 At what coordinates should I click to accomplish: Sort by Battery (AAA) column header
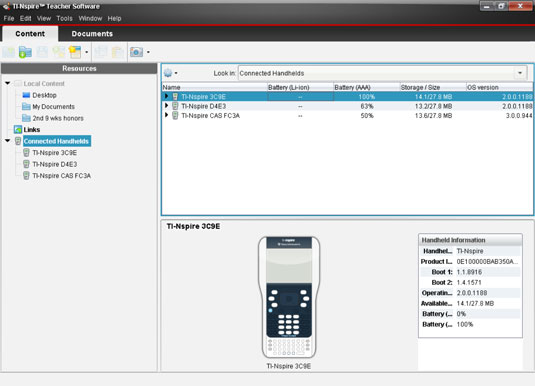point(366,87)
